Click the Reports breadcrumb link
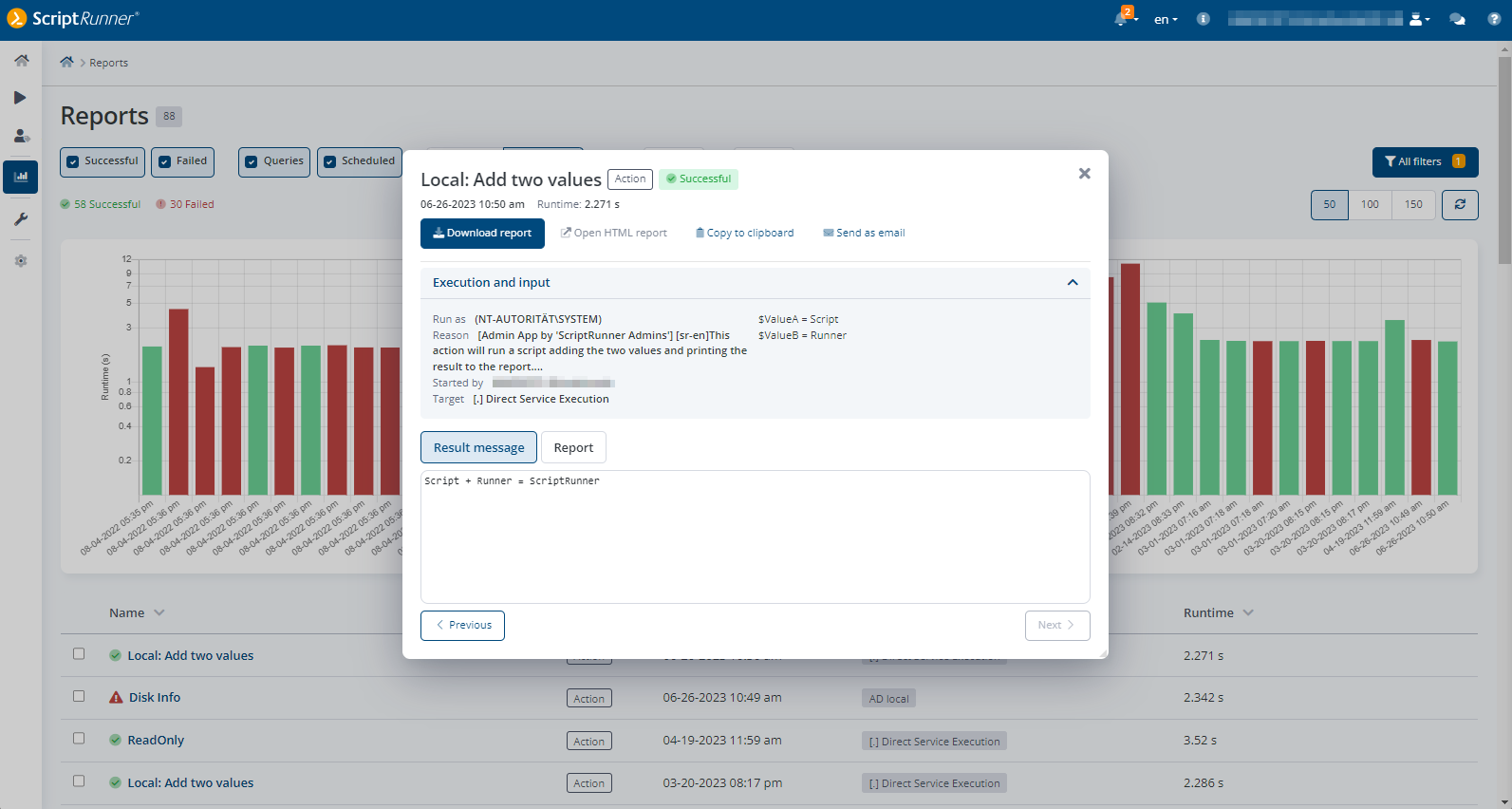Image resolution: width=1512 pixels, height=809 pixels. pos(108,63)
